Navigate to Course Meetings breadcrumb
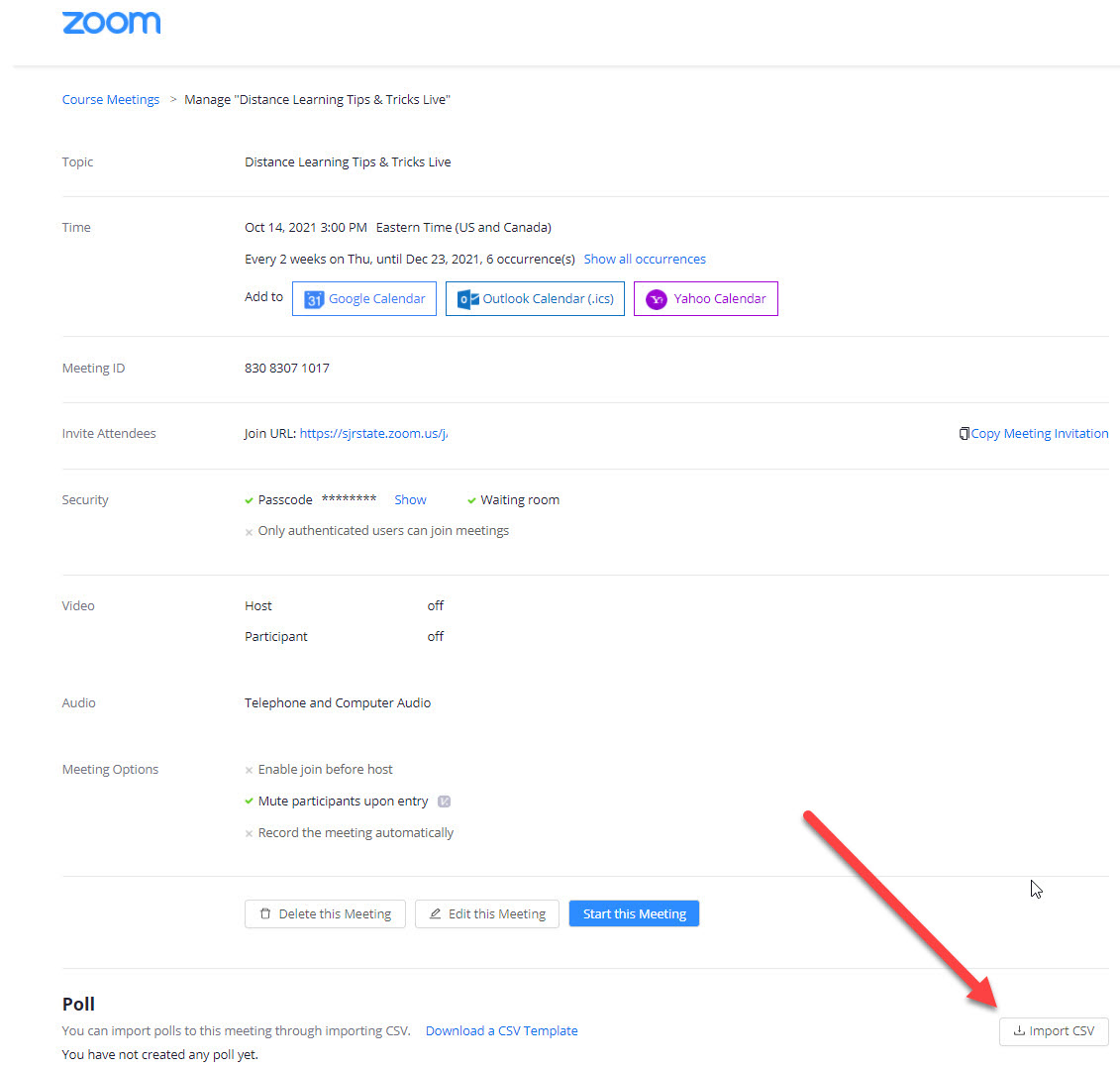Screen dimensions: 1120x1069 coord(110,99)
